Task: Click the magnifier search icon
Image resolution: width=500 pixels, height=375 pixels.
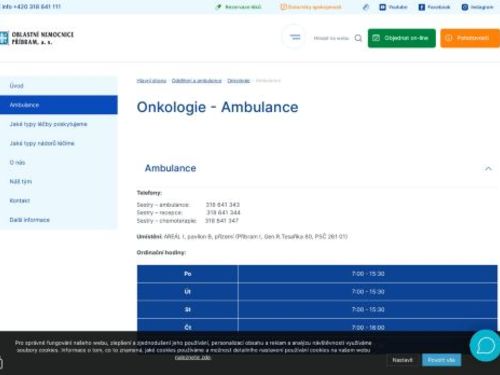Action: click(358, 38)
